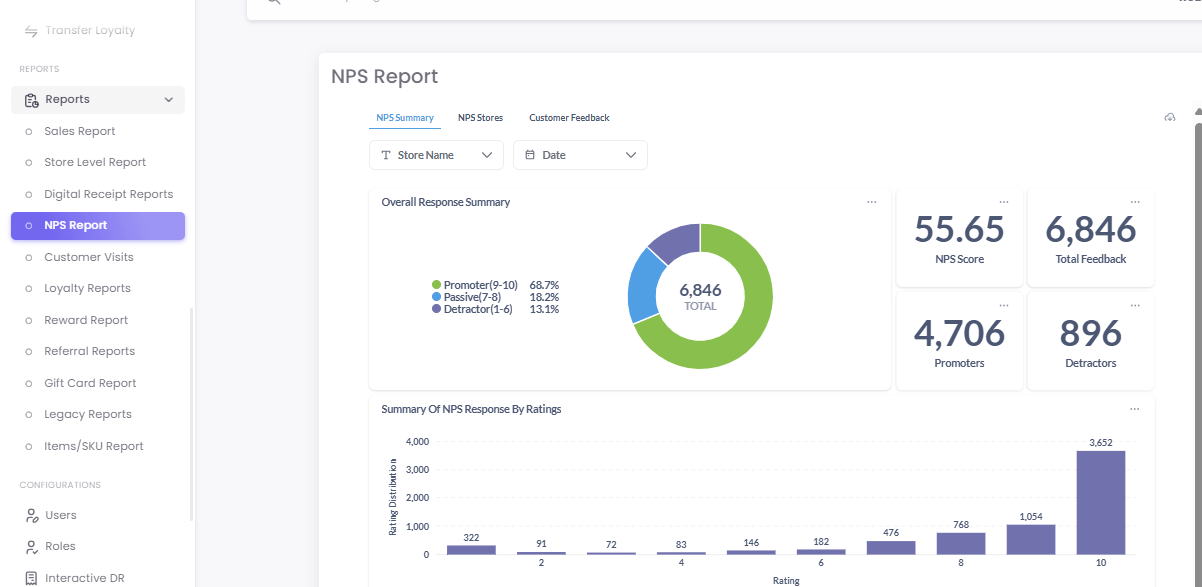1202x587 pixels.
Task: Open Gift Card Report link
Action: tap(90, 383)
